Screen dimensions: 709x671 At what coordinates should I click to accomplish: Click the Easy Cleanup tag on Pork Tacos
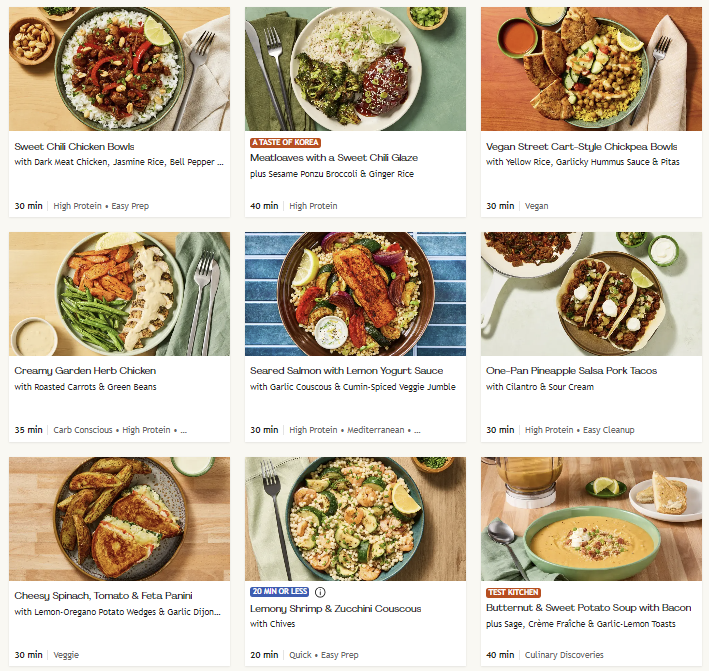coord(609,430)
